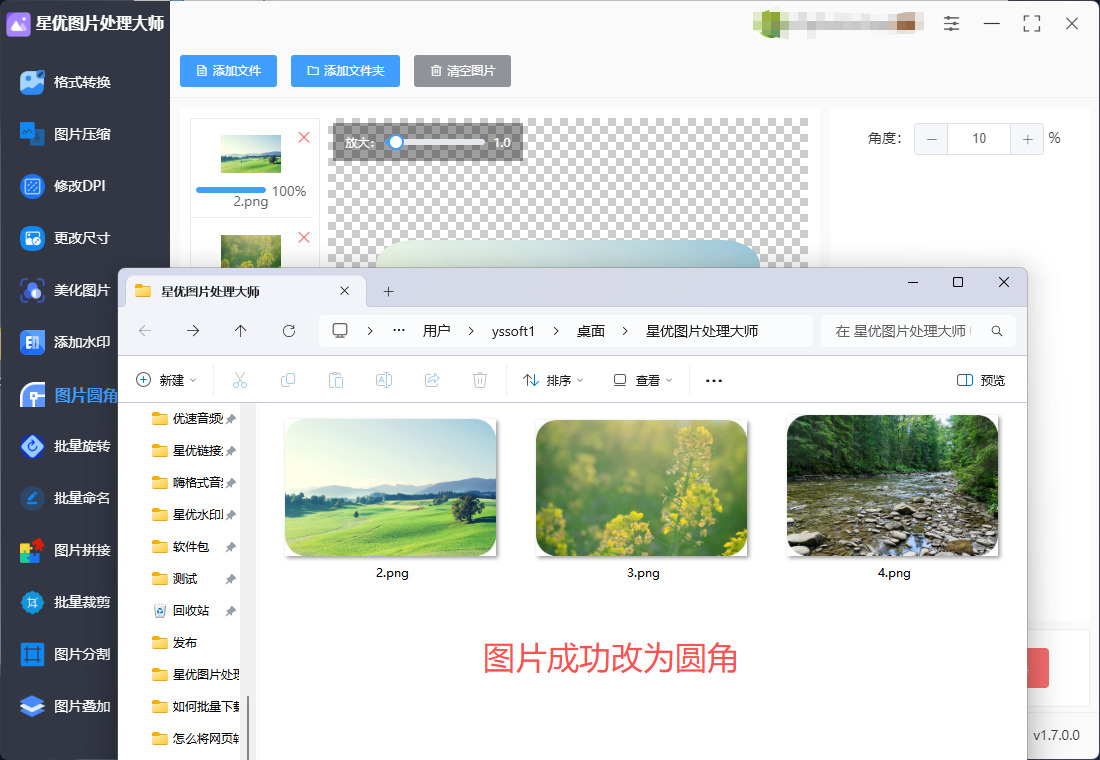Screen dimensions: 1100x760
Task: Open 批量旋转 batch rotate tool
Action: [65, 446]
